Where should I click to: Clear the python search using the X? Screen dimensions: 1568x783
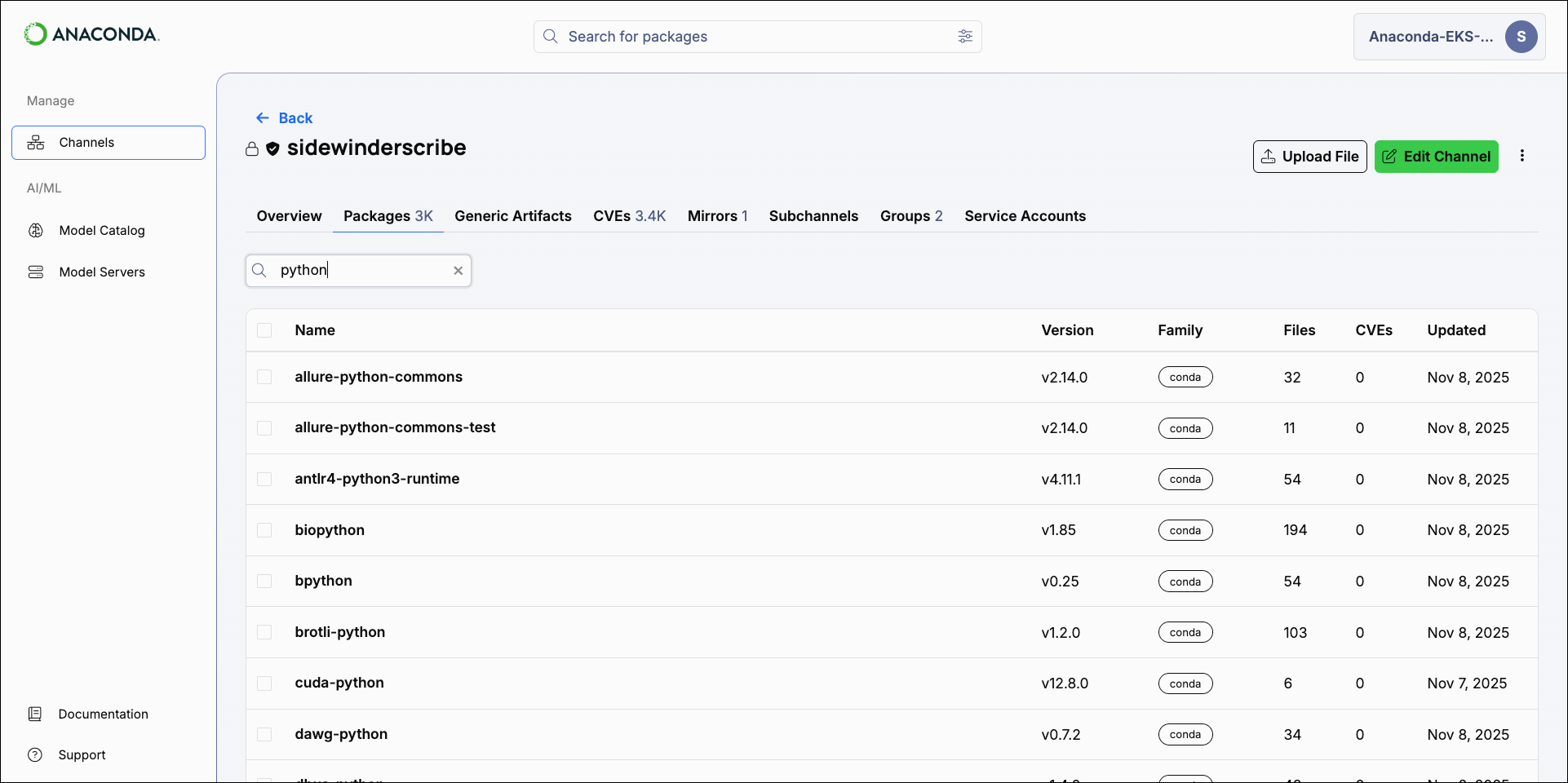click(458, 270)
